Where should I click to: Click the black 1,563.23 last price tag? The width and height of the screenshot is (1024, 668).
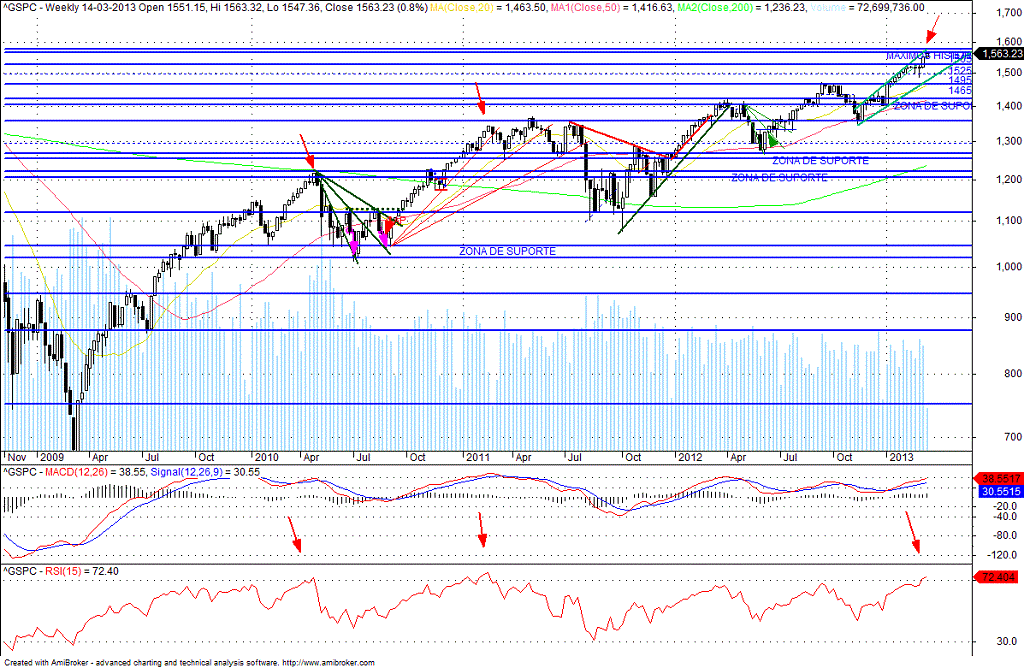[x=998, y=54]
